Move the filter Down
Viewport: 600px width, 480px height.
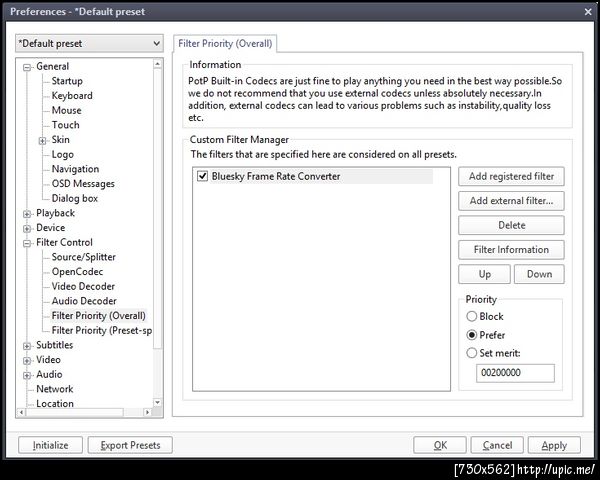[x=539, y=274]
